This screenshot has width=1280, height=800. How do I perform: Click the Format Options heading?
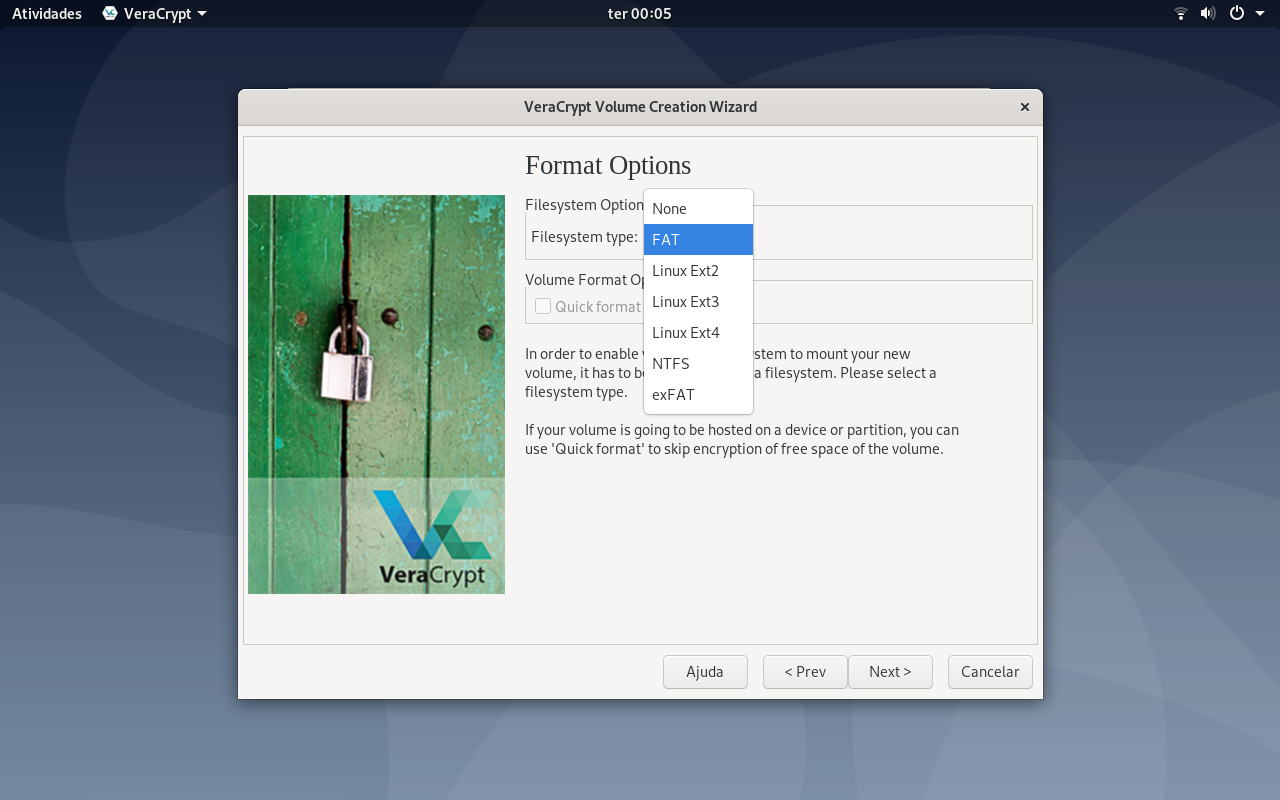[x=608, y=165]
